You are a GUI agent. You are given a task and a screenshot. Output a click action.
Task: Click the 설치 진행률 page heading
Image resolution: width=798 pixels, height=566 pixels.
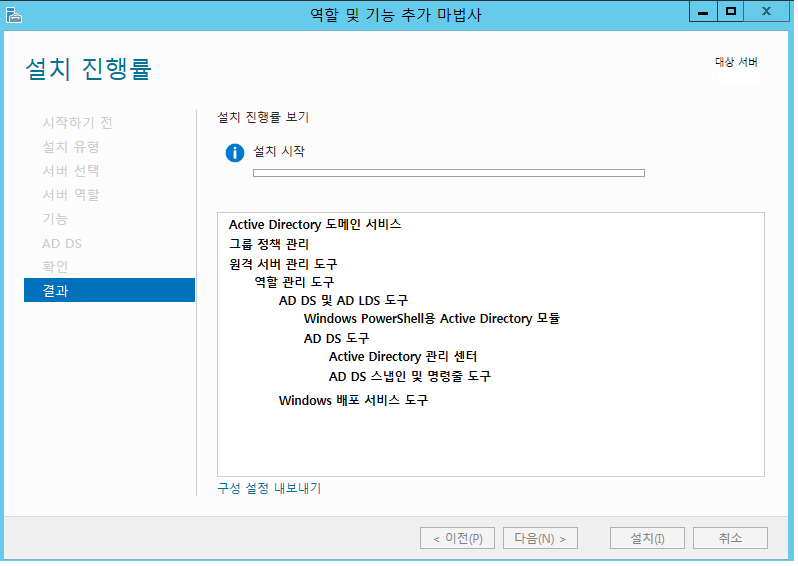[x=89, y=69]
